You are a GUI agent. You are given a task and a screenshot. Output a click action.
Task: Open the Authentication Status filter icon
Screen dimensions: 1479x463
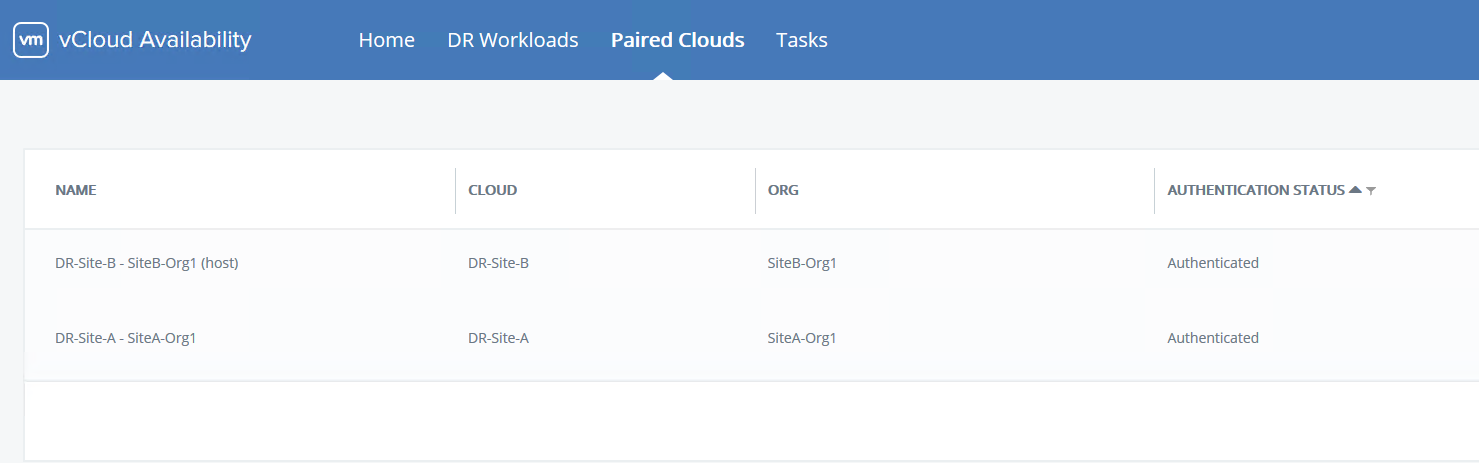tap(1371, 191)
